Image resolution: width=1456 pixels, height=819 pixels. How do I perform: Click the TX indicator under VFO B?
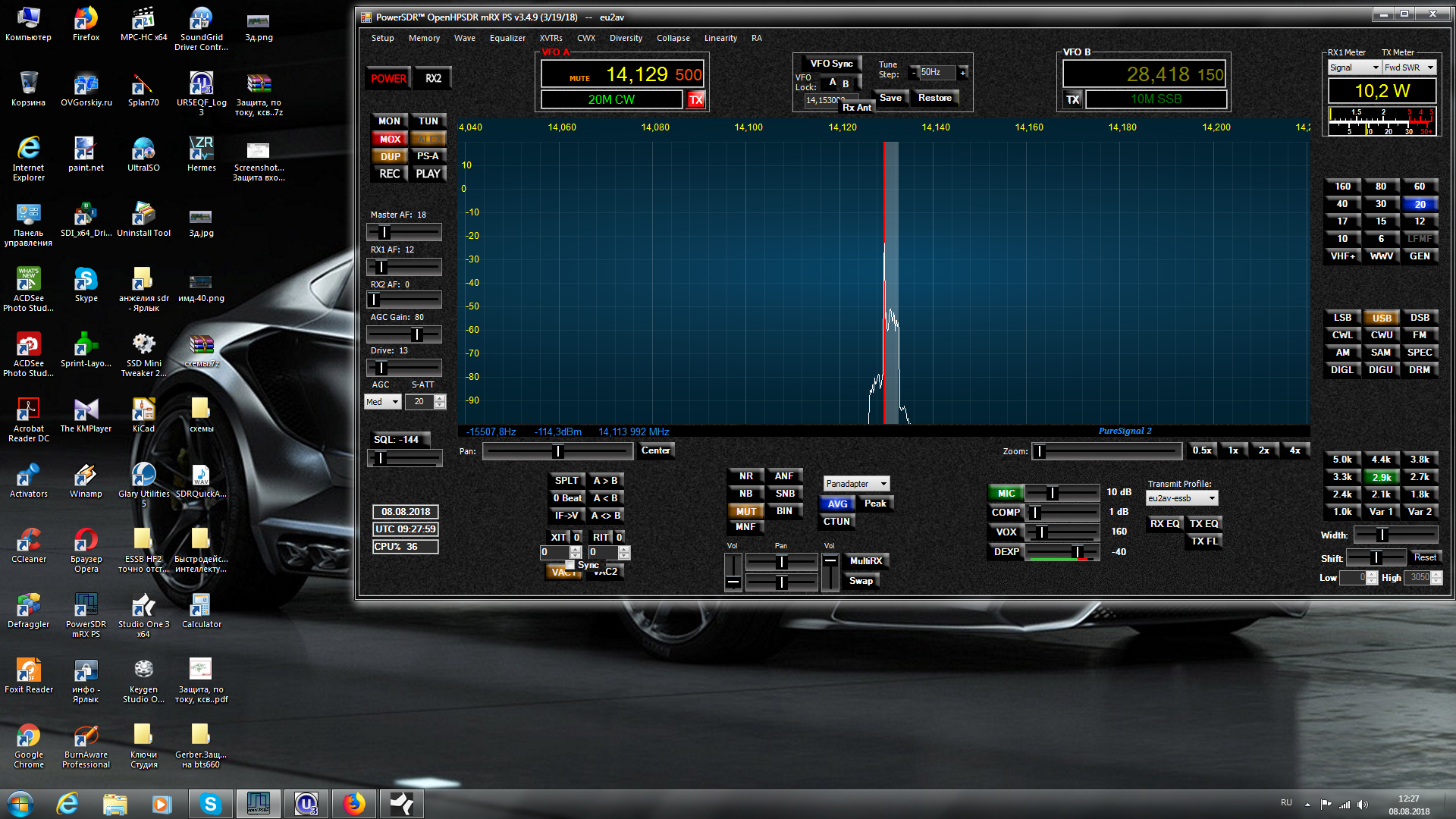coord(1072,99)
